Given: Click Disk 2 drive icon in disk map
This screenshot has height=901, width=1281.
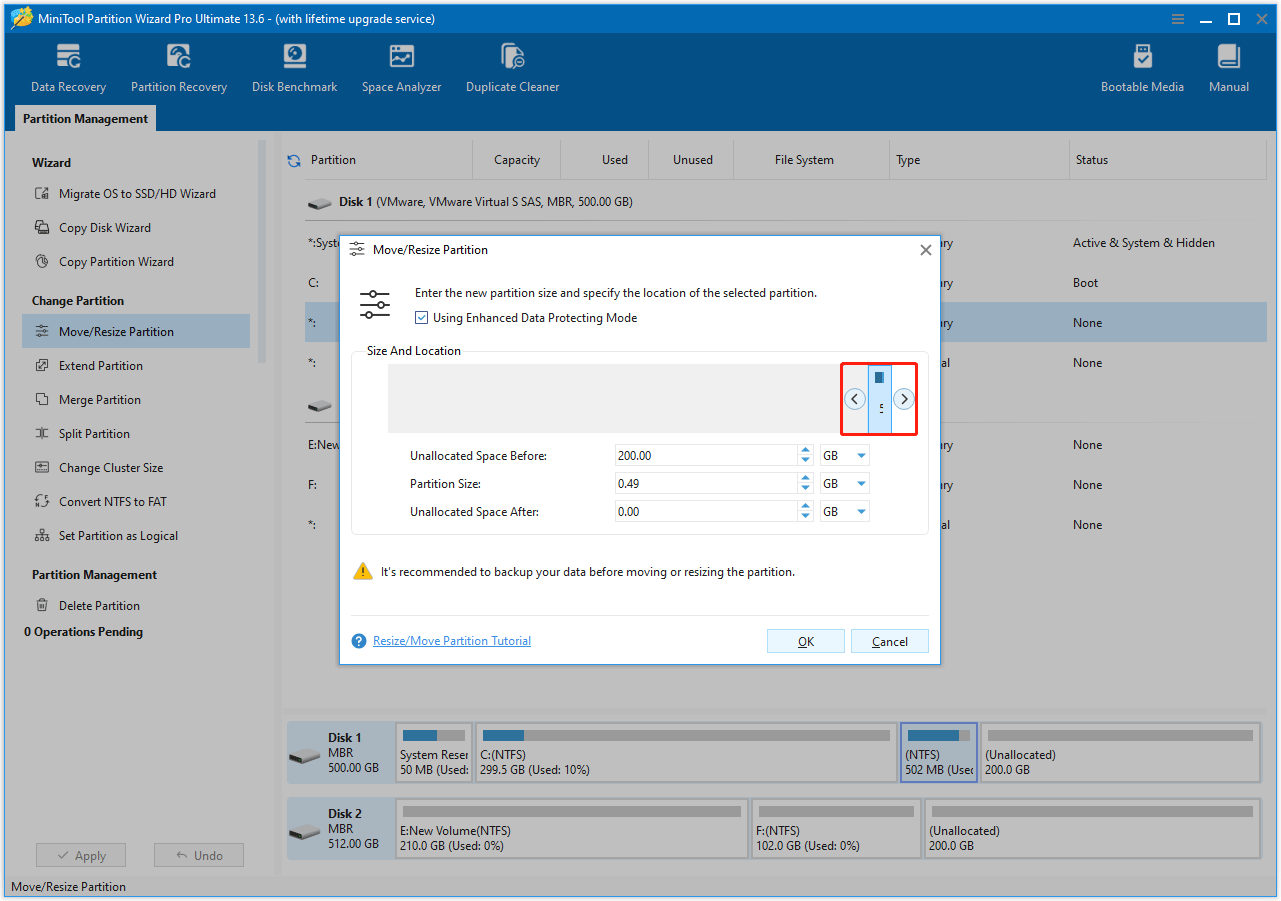Looking at the screenshot, I should click(x=305, y=831).
